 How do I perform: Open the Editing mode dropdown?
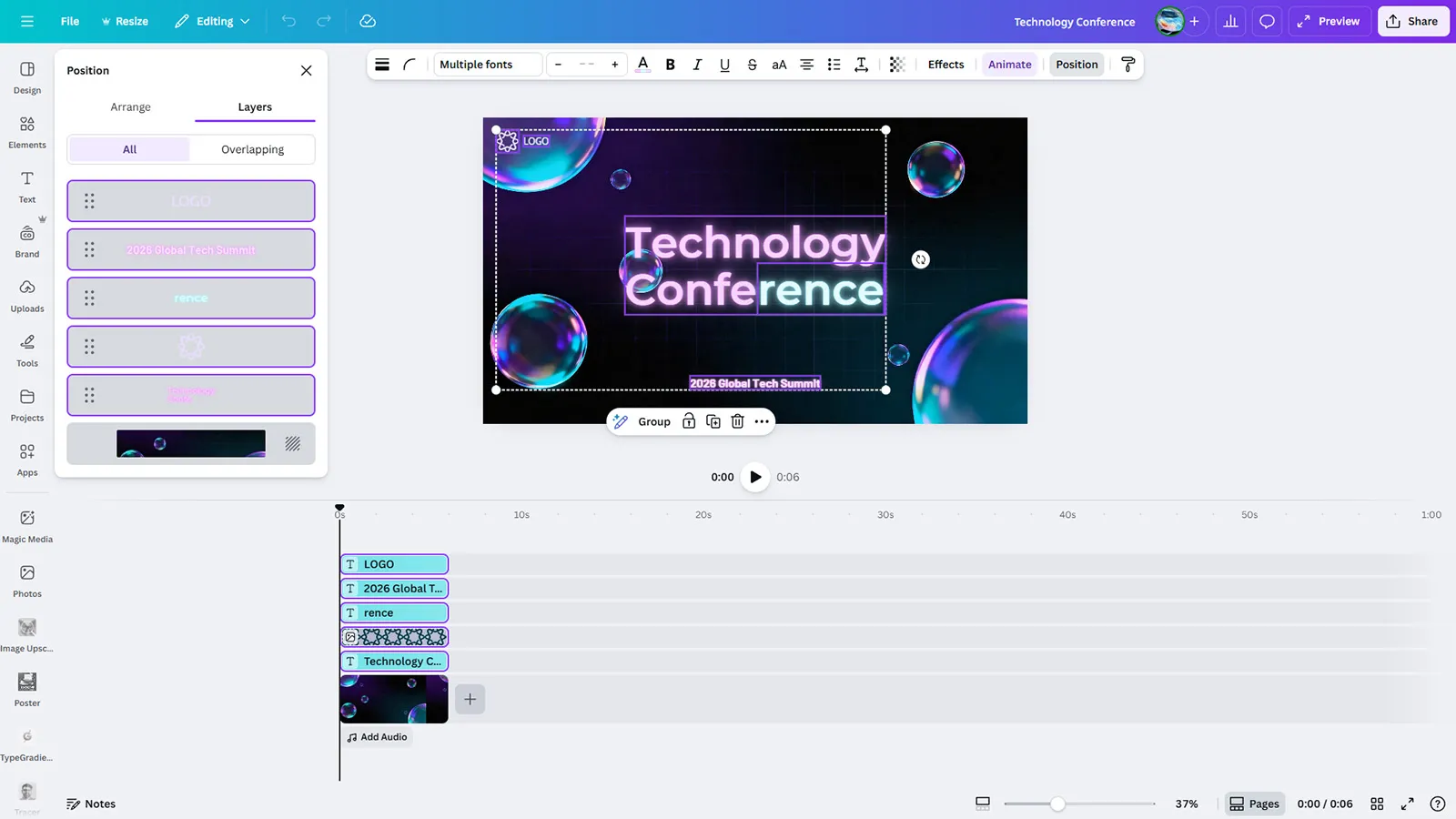212,21
